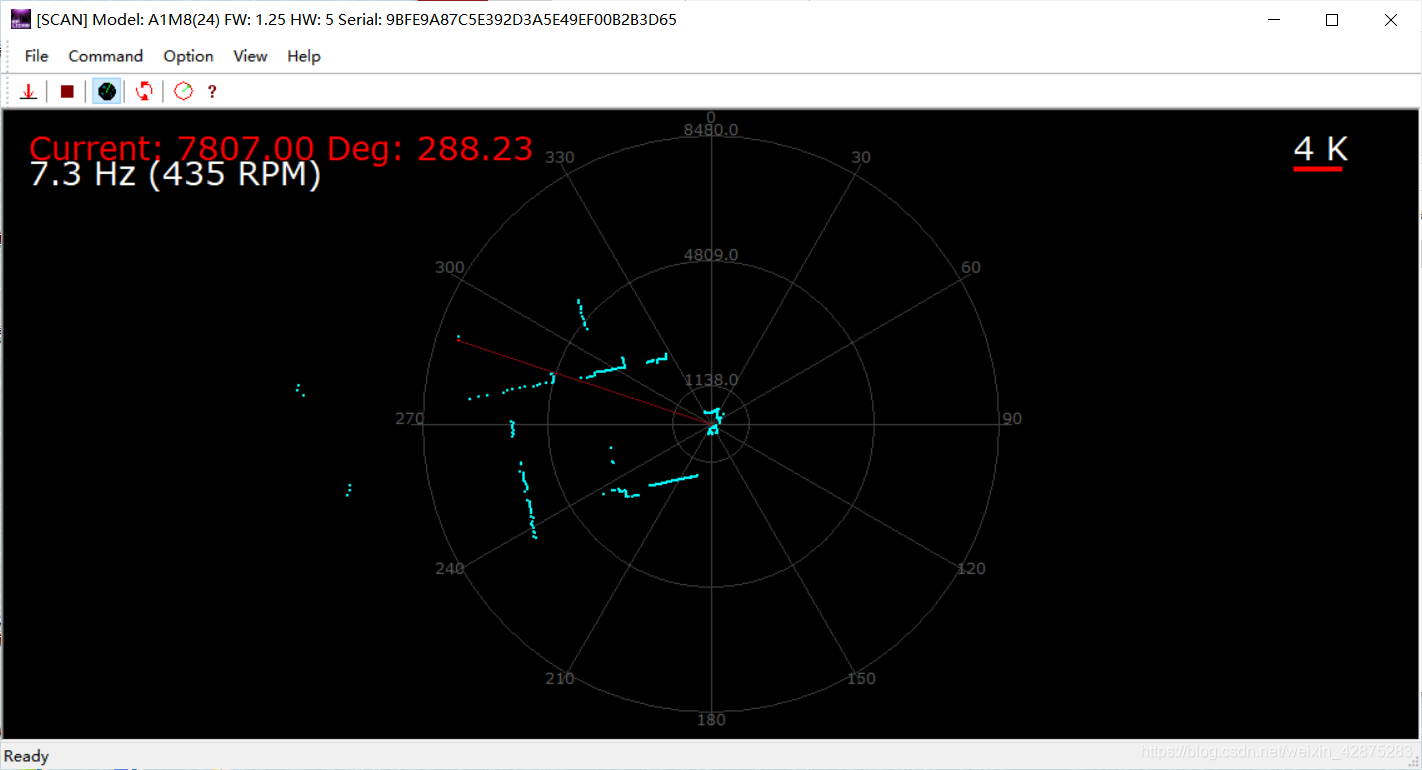Click the 8480.0 range label

[711, 130]
